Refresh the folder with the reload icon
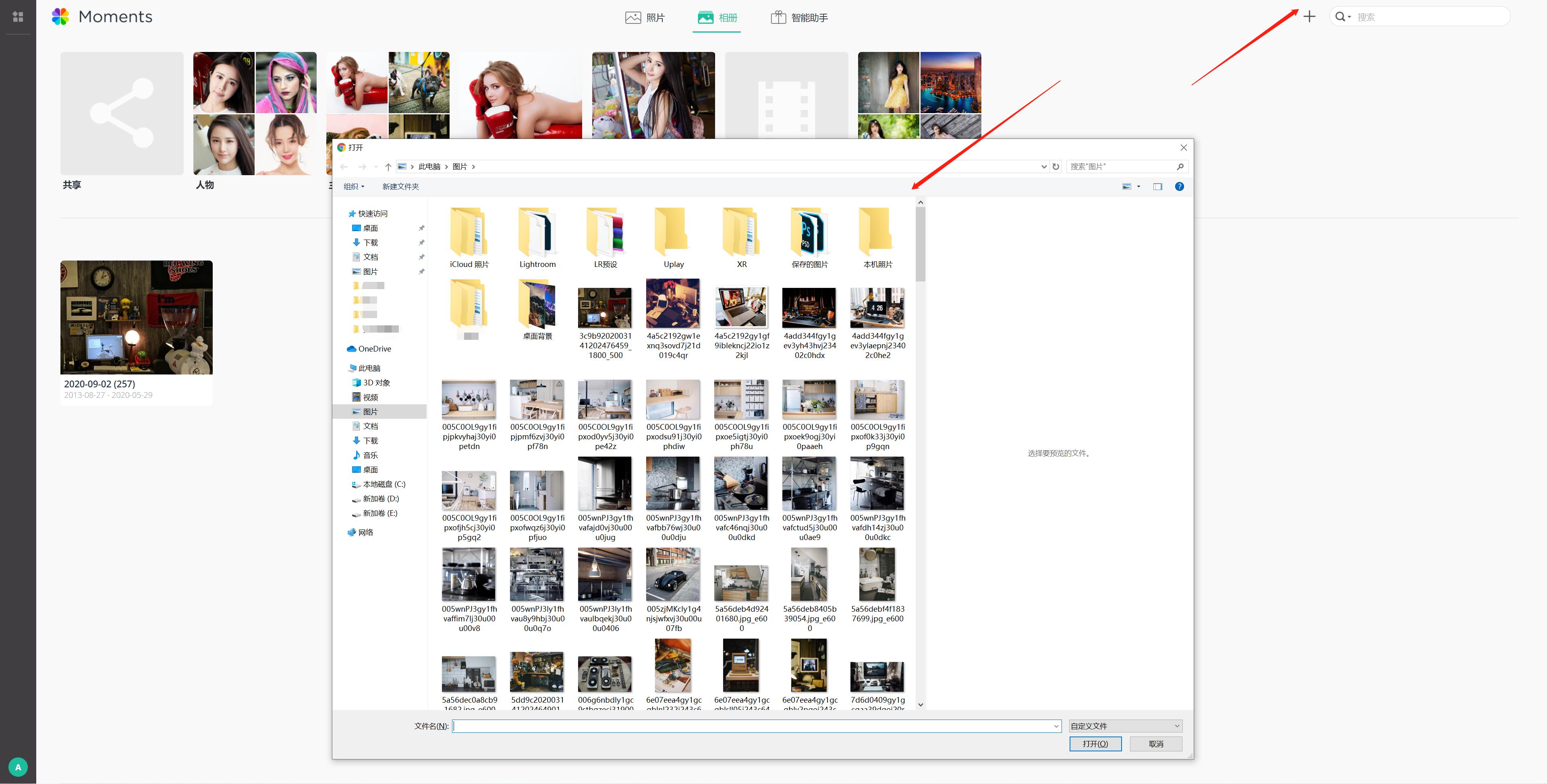 (x=1056, y=167)
